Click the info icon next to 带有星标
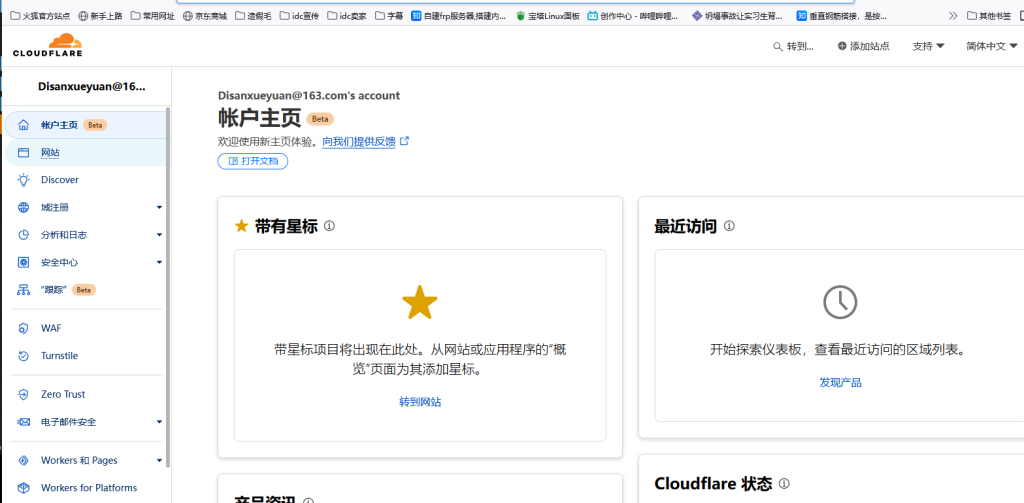 (x=329, y=226)
